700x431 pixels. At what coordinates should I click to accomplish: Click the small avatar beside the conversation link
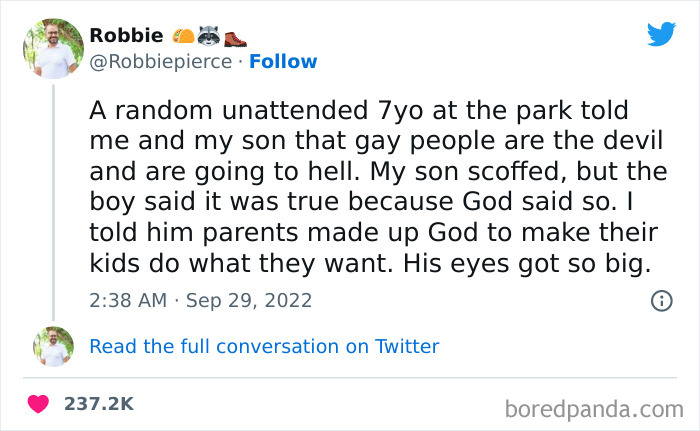click(x=53, y=346)
